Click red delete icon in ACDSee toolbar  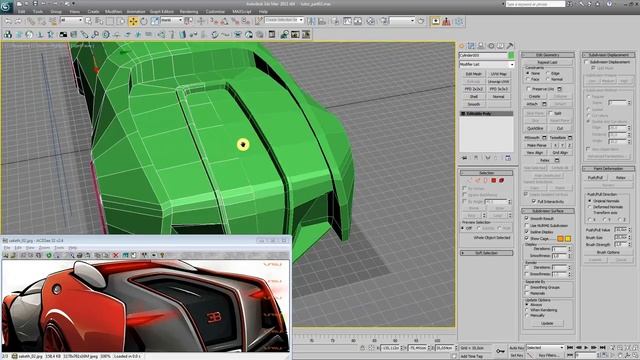[x=116, y=255]
